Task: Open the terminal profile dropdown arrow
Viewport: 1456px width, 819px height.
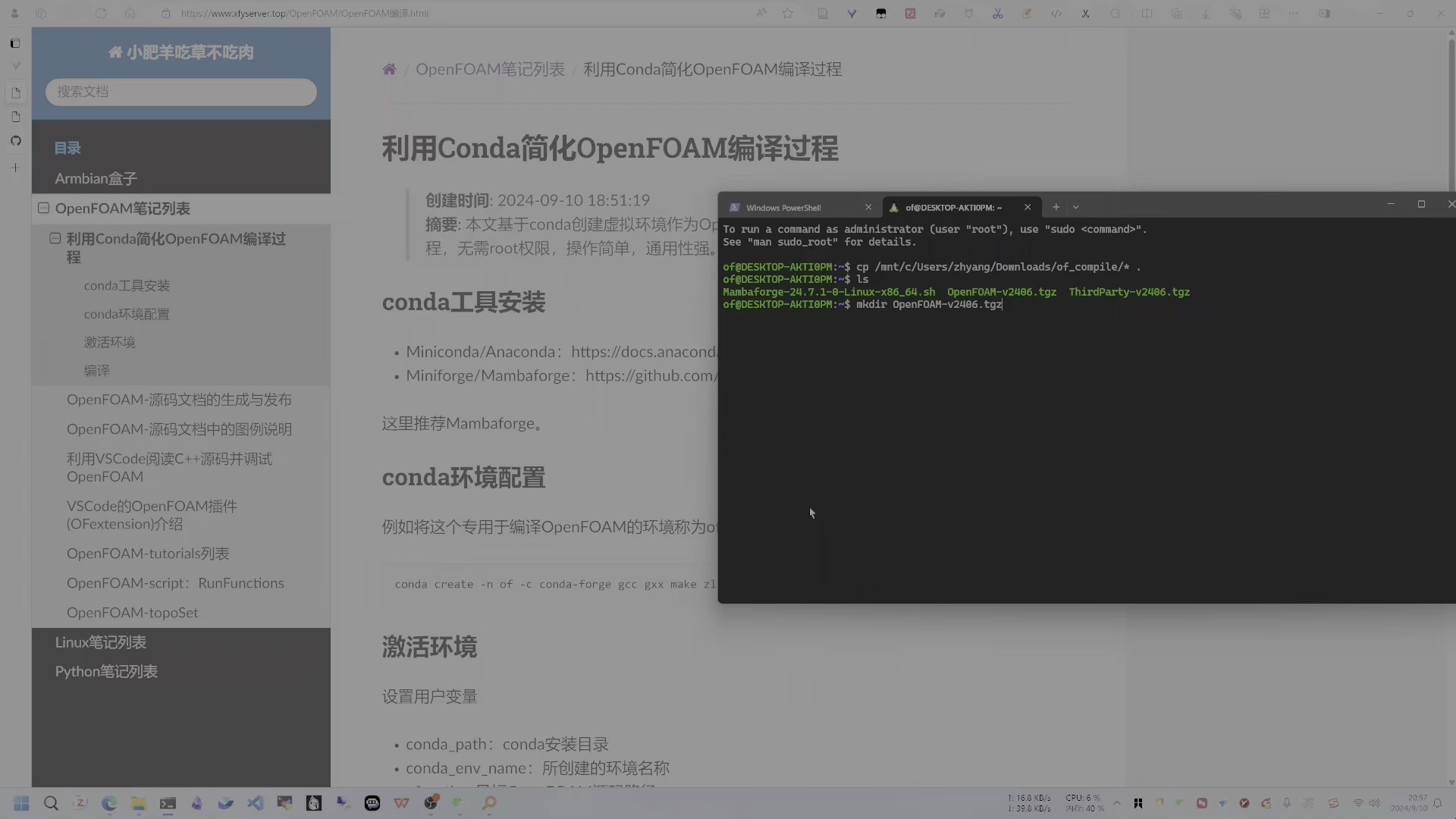Action: tap(1075, 207)
